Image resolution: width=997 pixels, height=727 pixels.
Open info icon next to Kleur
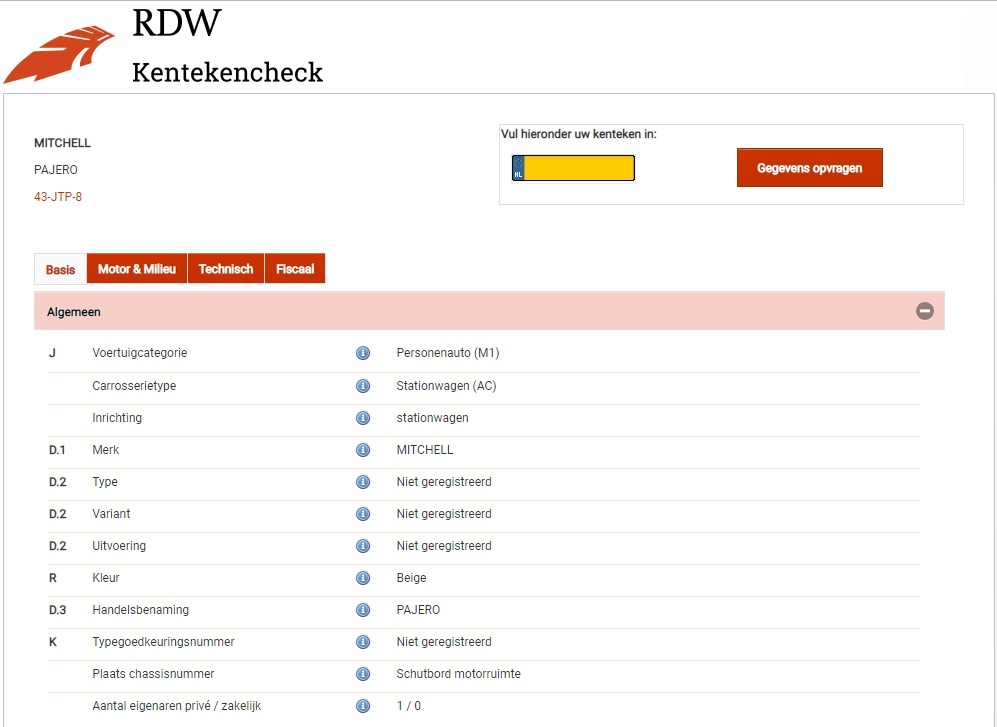click(363, 578)
